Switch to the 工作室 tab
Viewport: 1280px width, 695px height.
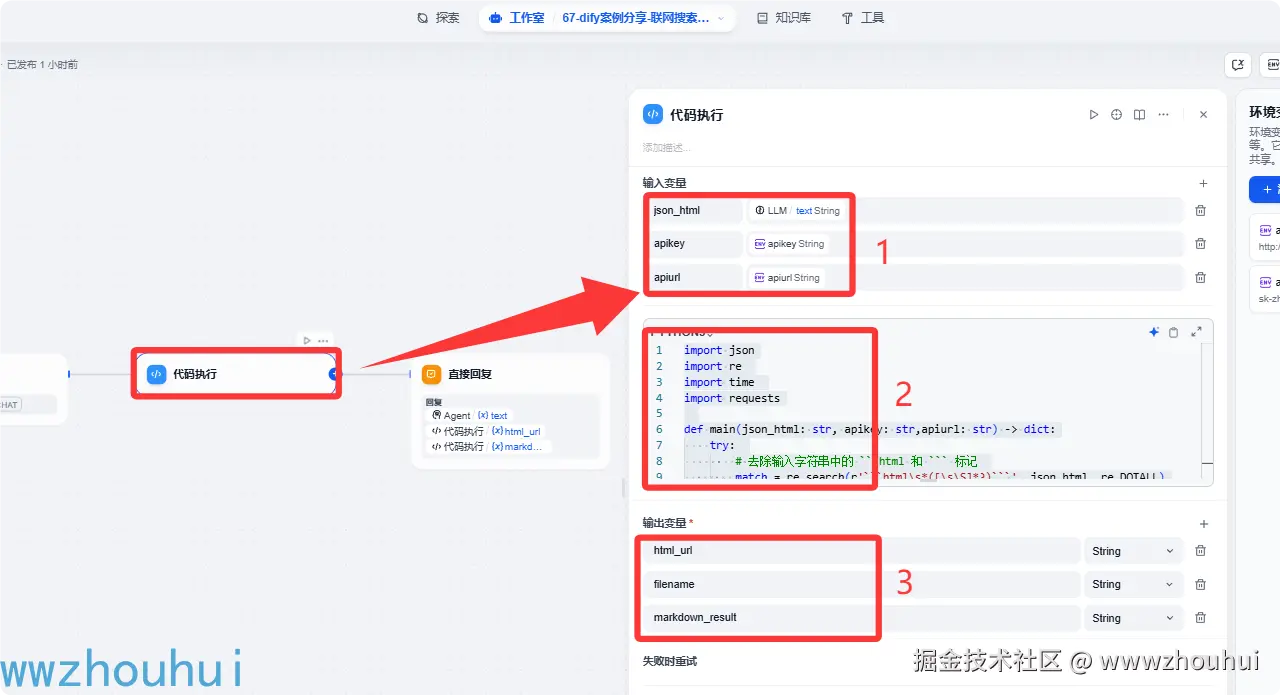[x=516, y=18]
